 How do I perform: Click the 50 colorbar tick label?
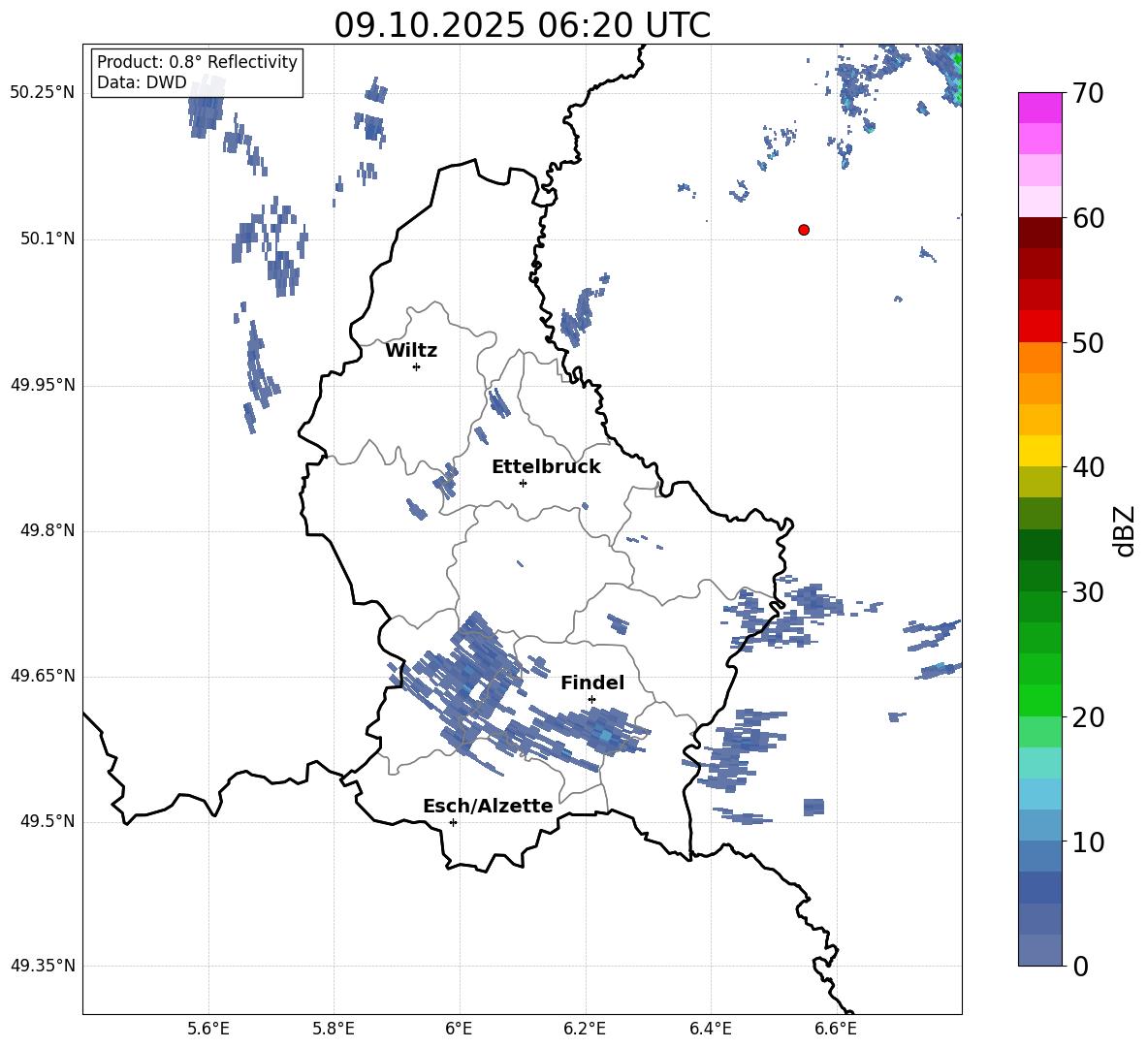1087,343
